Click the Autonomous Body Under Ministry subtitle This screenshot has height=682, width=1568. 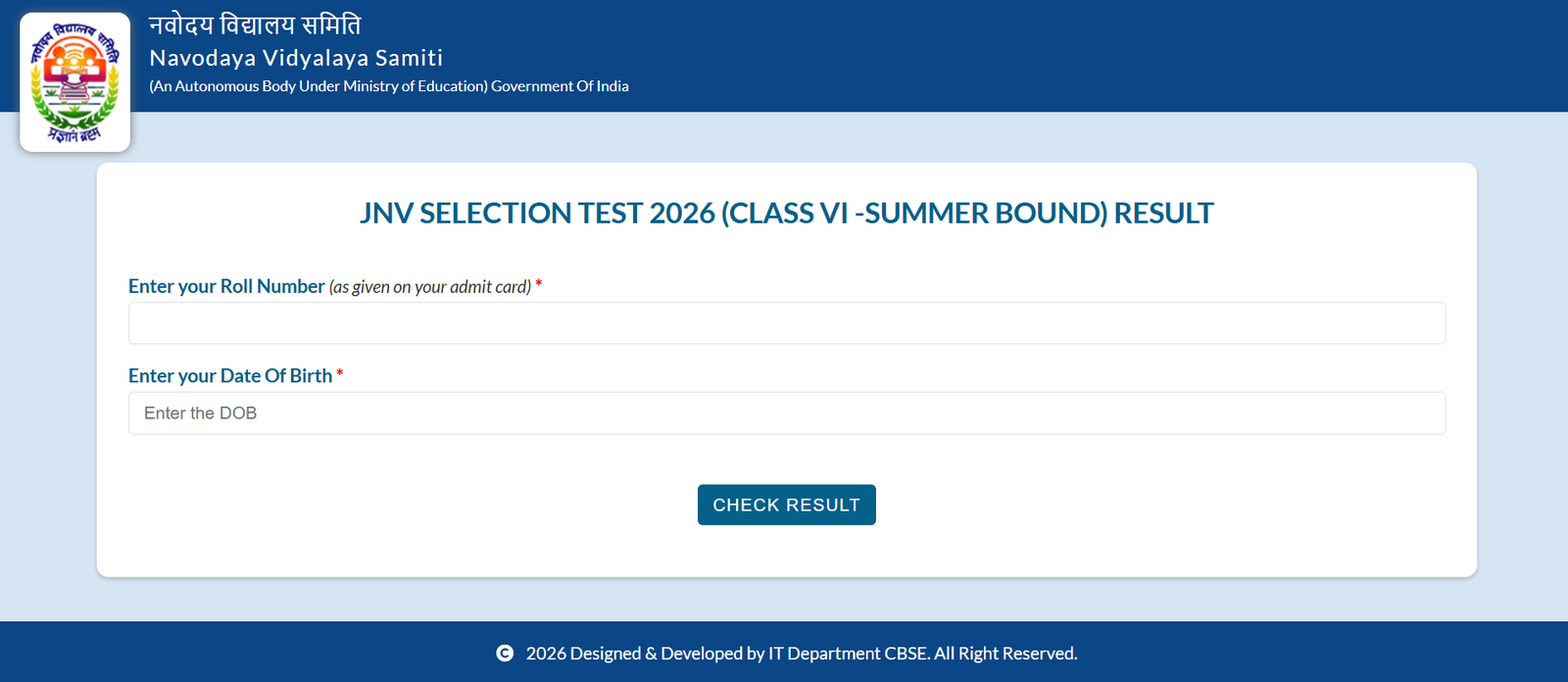click(318, 86)
